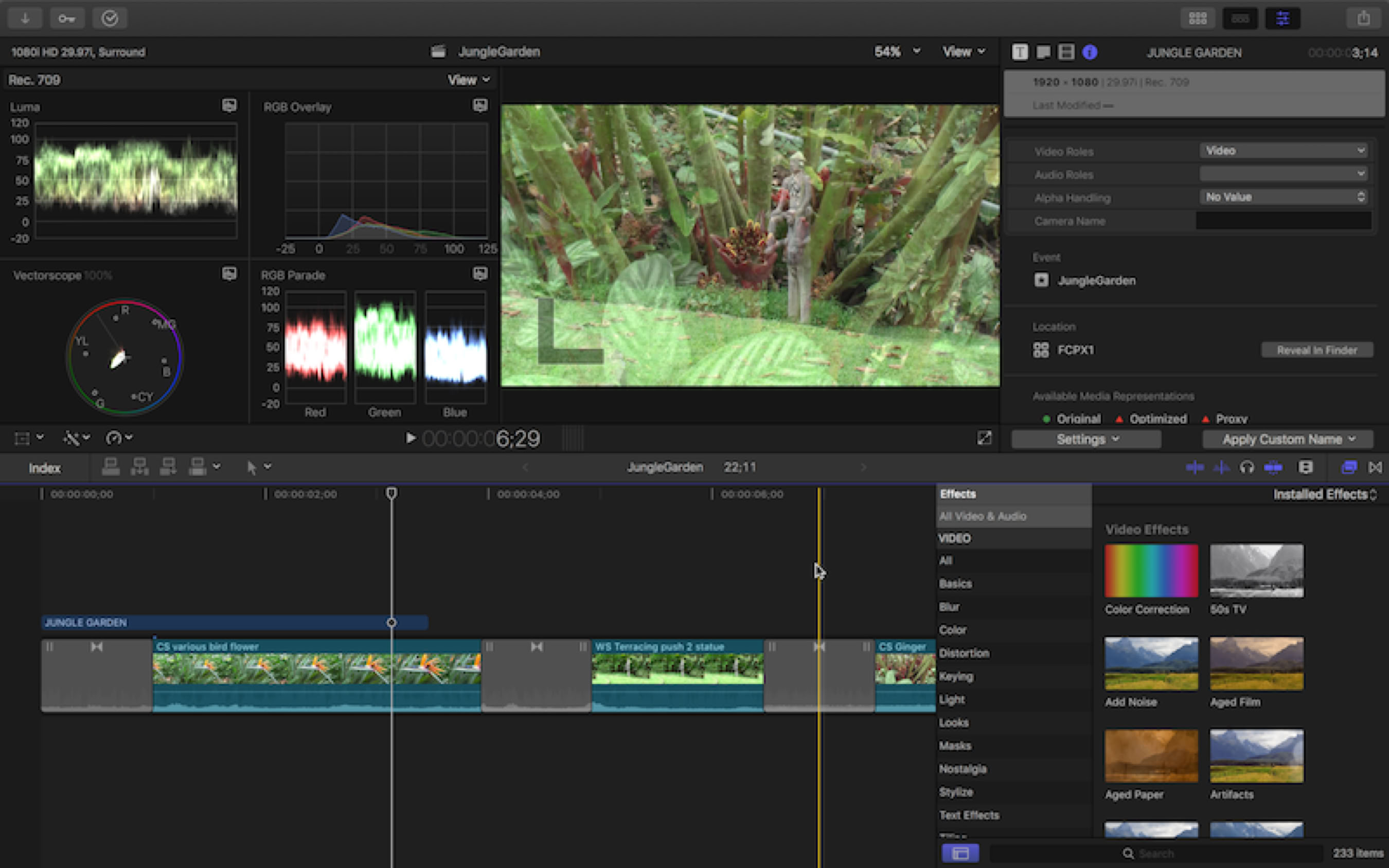
Task: Toggle skimming in the timeline toolbar
Action: 1195,467
